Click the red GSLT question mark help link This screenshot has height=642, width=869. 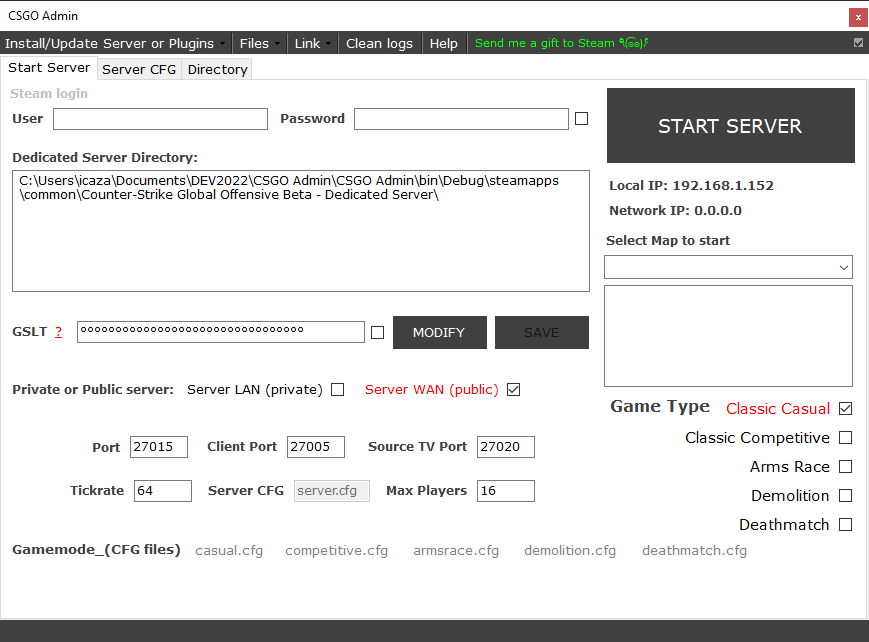pos(58,332)
